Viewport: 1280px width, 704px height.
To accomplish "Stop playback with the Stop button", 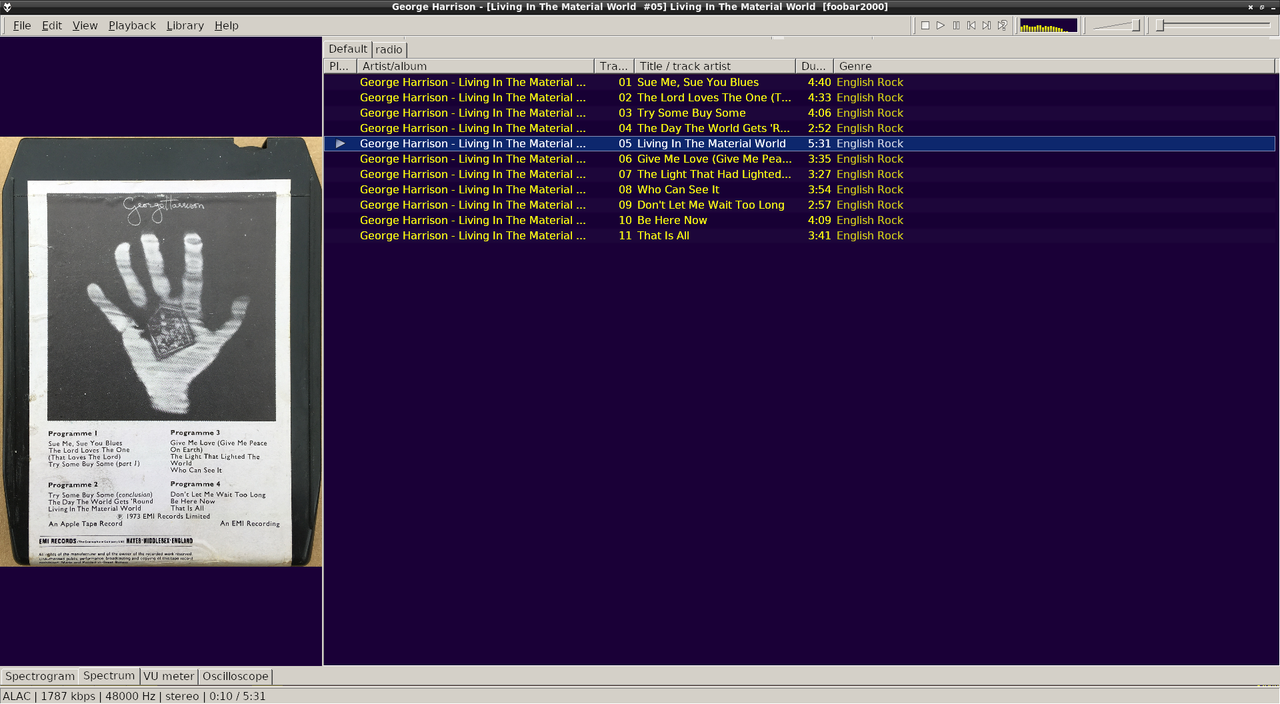I will coord(925,25).
